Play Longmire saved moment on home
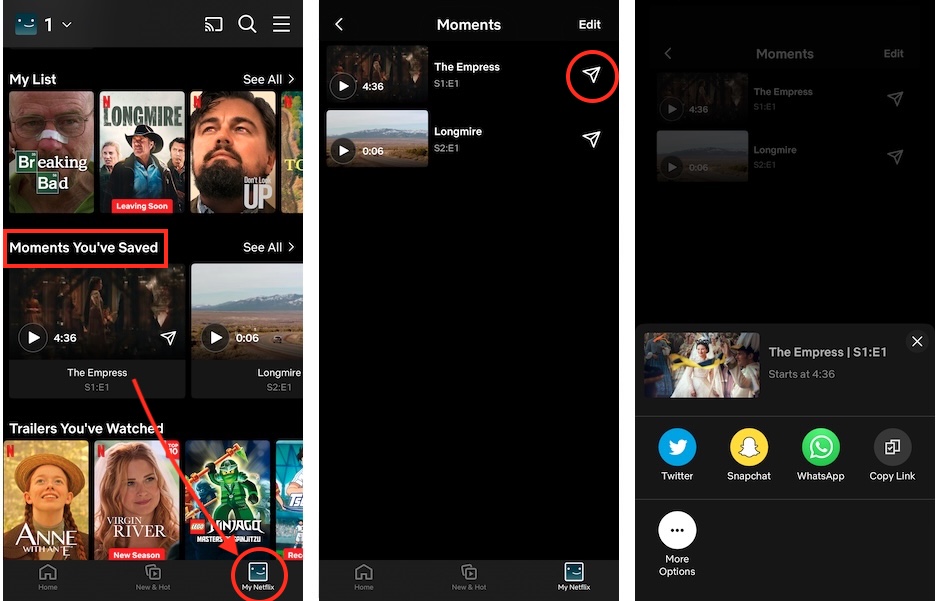Screen dimensions: 937x601 215,338
